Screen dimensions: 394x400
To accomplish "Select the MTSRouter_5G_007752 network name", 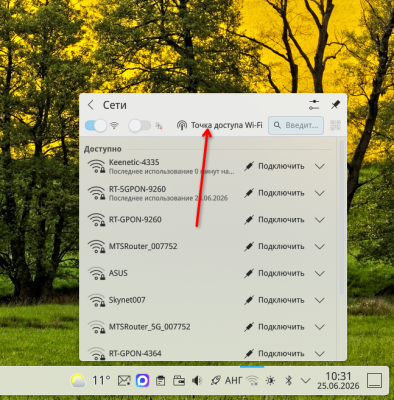I will click(150, 327).
